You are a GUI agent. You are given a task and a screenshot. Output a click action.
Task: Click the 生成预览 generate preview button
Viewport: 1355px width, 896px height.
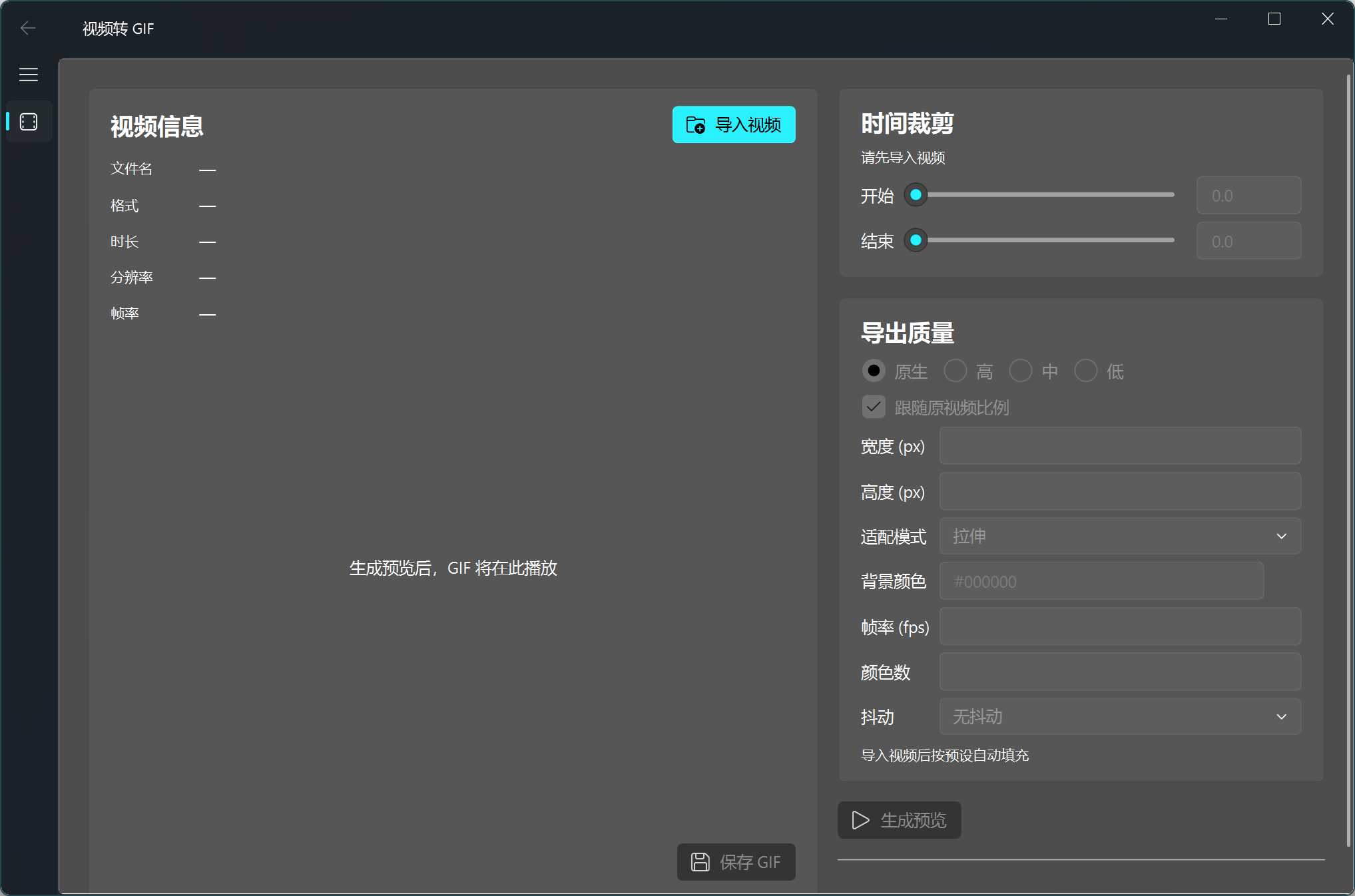899,820
